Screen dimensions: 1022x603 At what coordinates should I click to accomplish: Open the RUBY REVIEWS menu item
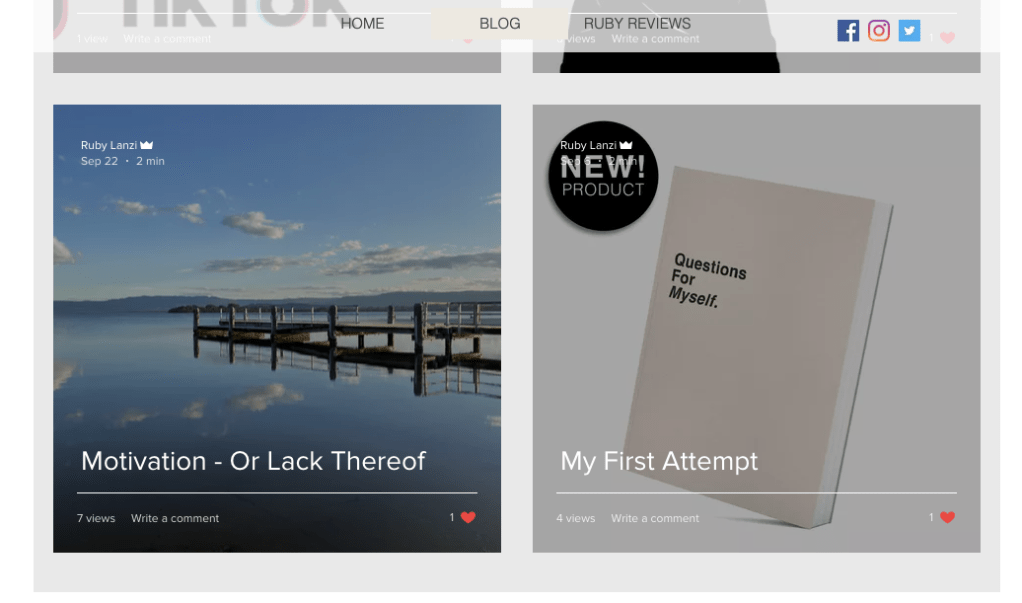637,23
